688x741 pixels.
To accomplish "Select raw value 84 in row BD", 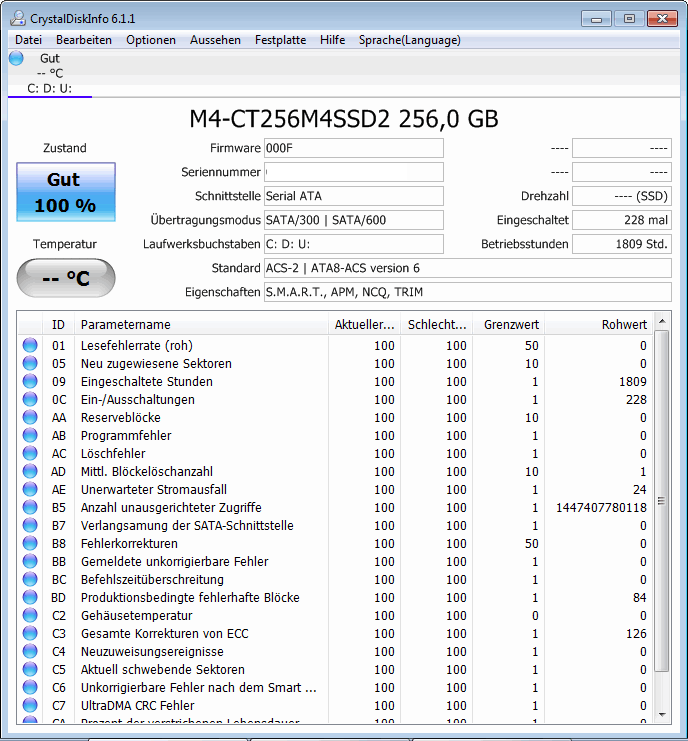I will tap(640, 597).
